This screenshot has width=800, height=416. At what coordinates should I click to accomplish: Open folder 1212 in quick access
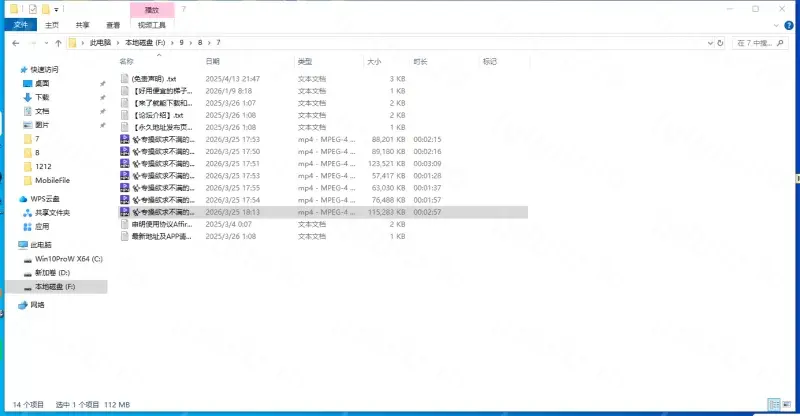click(x=43, y=166)
